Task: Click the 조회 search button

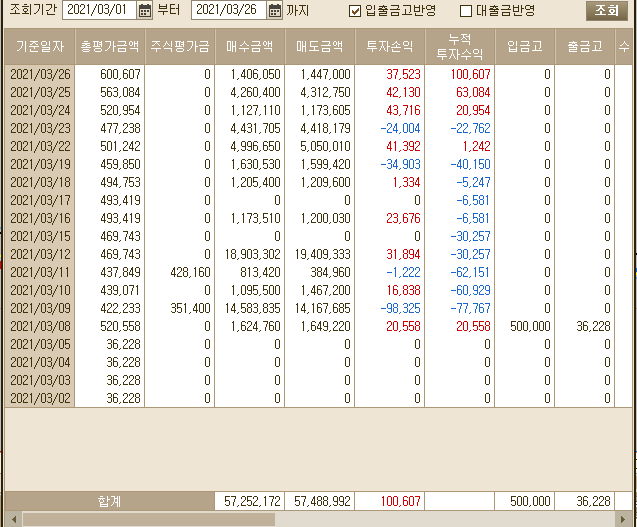Action: point(607,11)
